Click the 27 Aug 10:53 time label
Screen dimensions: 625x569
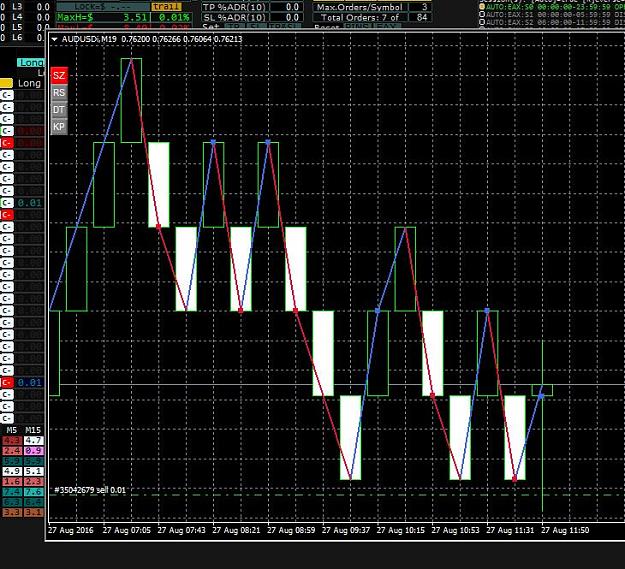455,530
